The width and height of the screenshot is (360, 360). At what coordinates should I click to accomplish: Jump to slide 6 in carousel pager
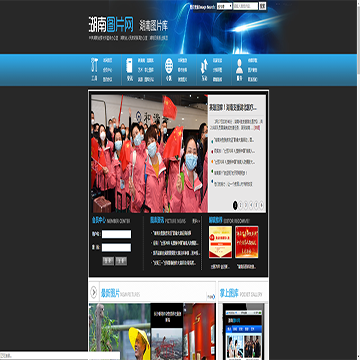[261, 205]
